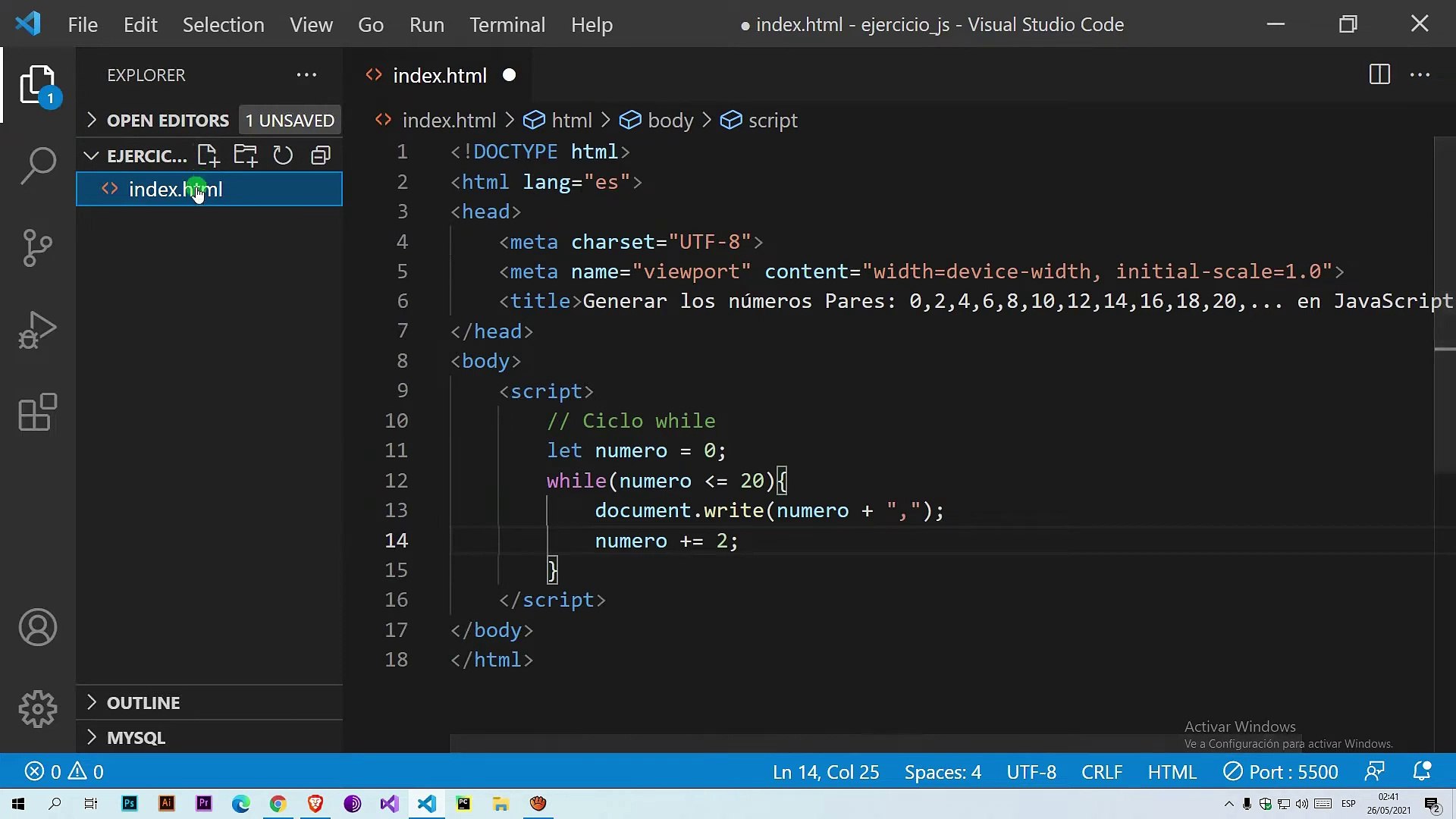Click the New File icon in explorer
Screen dimensions: 1456x819
208,155
